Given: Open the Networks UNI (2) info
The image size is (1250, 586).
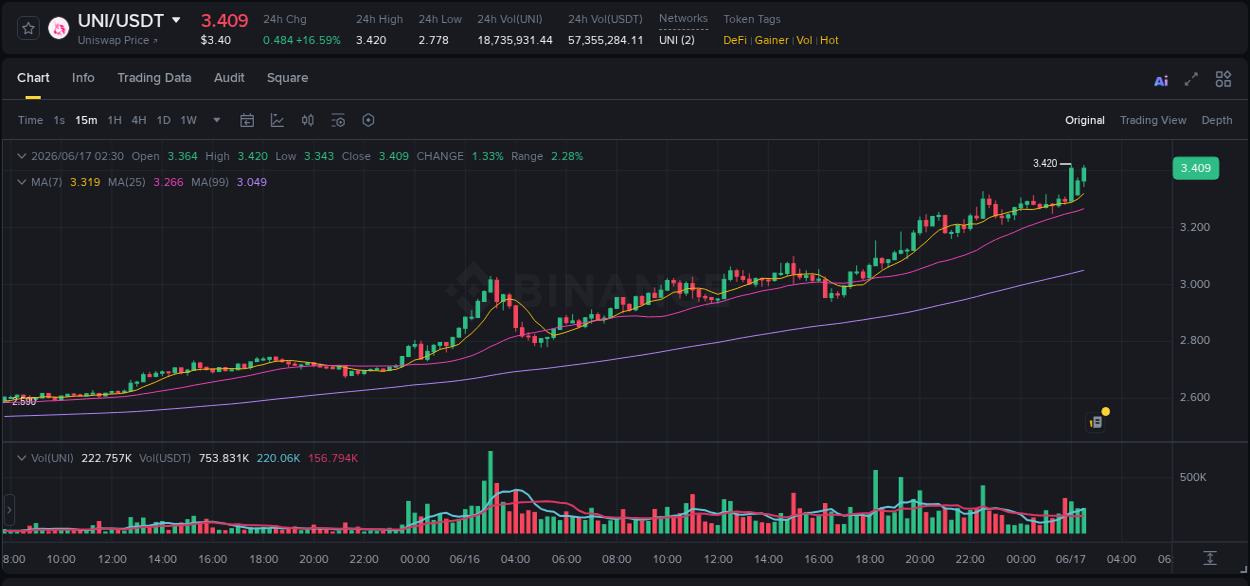Looking at the screenshot, I should click(677, 40).
